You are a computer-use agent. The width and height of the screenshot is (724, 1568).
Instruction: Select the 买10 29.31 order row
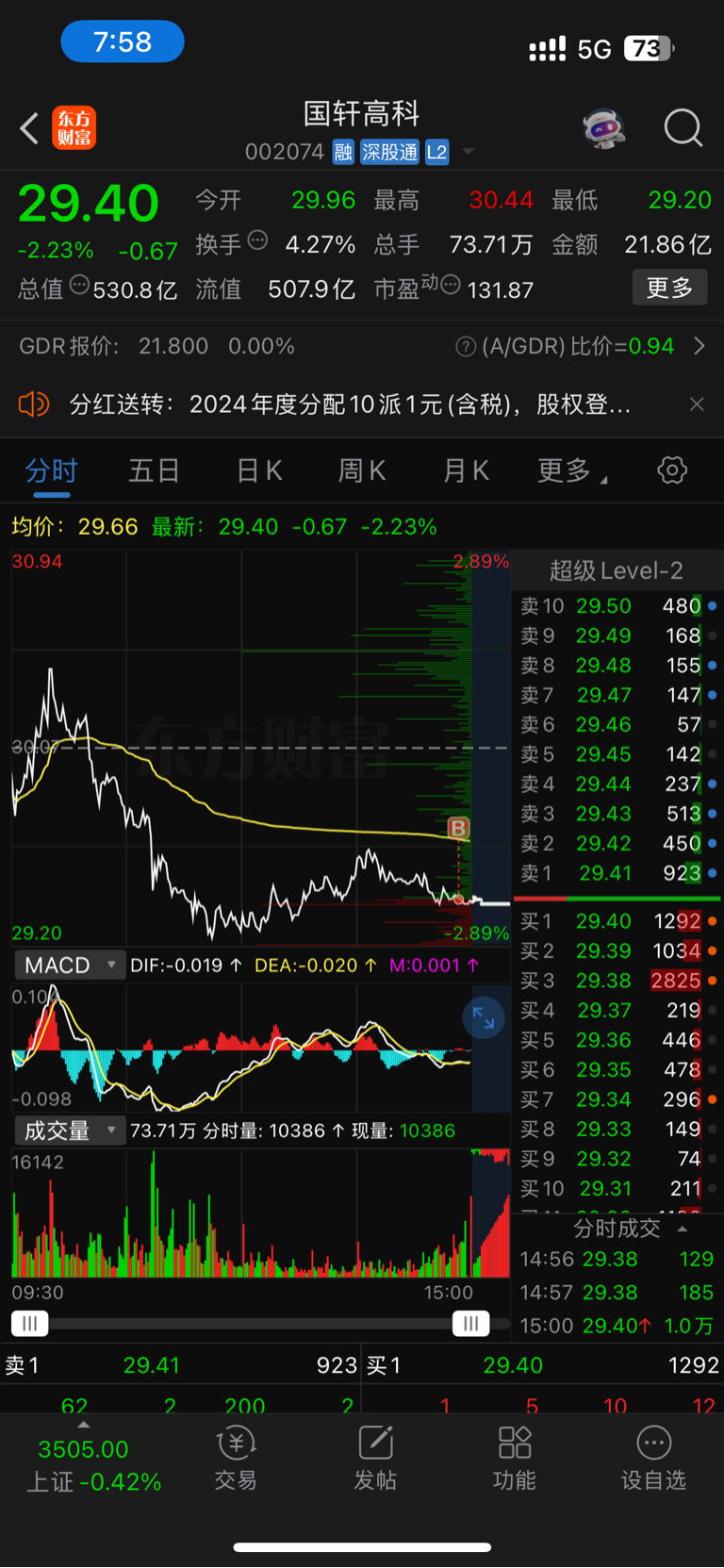coord(617,1189)
